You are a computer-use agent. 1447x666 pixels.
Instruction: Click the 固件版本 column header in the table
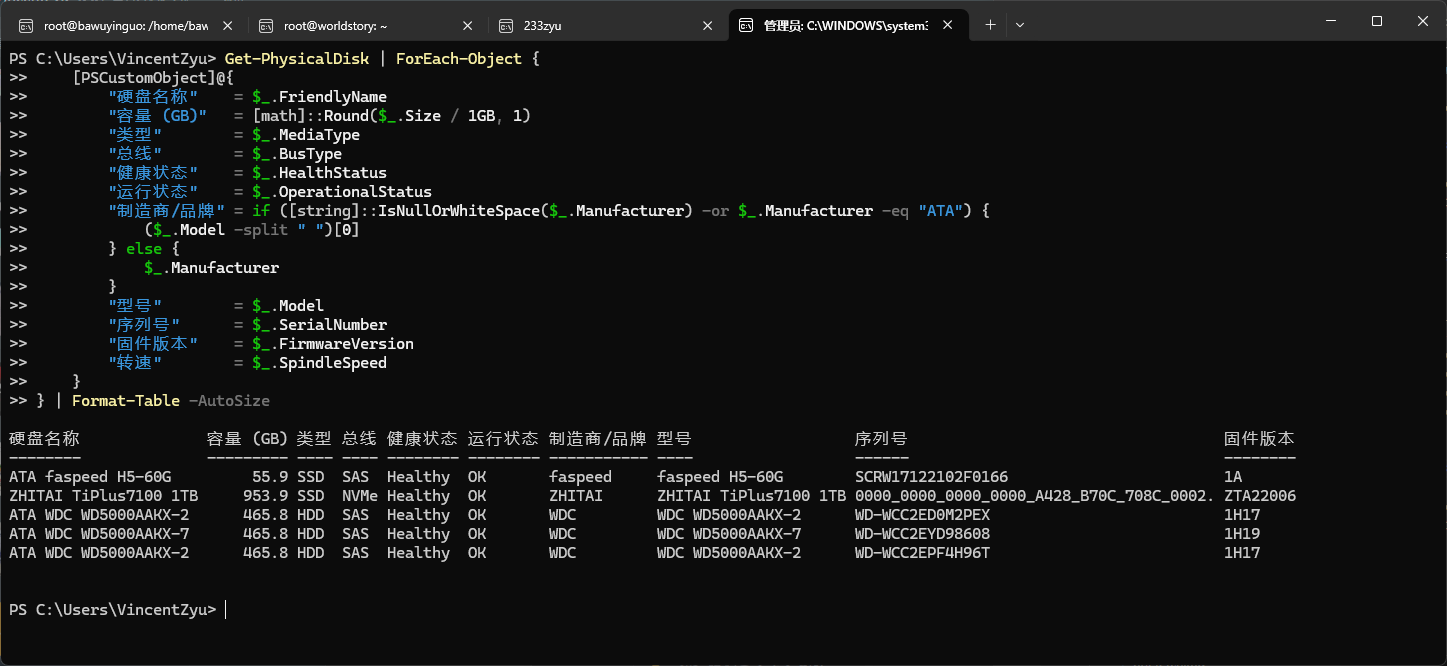1259,439
